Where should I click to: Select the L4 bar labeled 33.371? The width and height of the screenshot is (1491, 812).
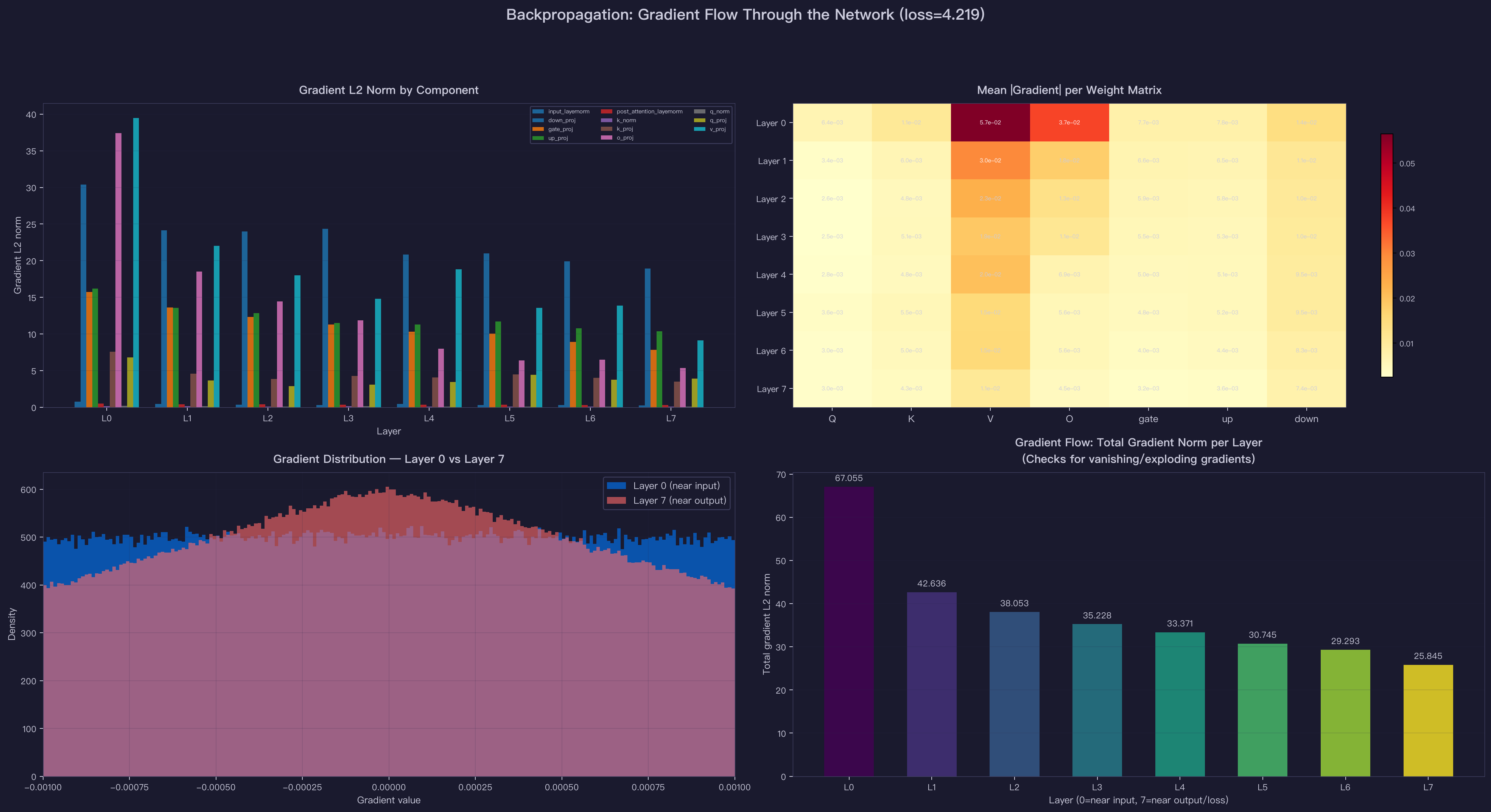coord(1180,705)
